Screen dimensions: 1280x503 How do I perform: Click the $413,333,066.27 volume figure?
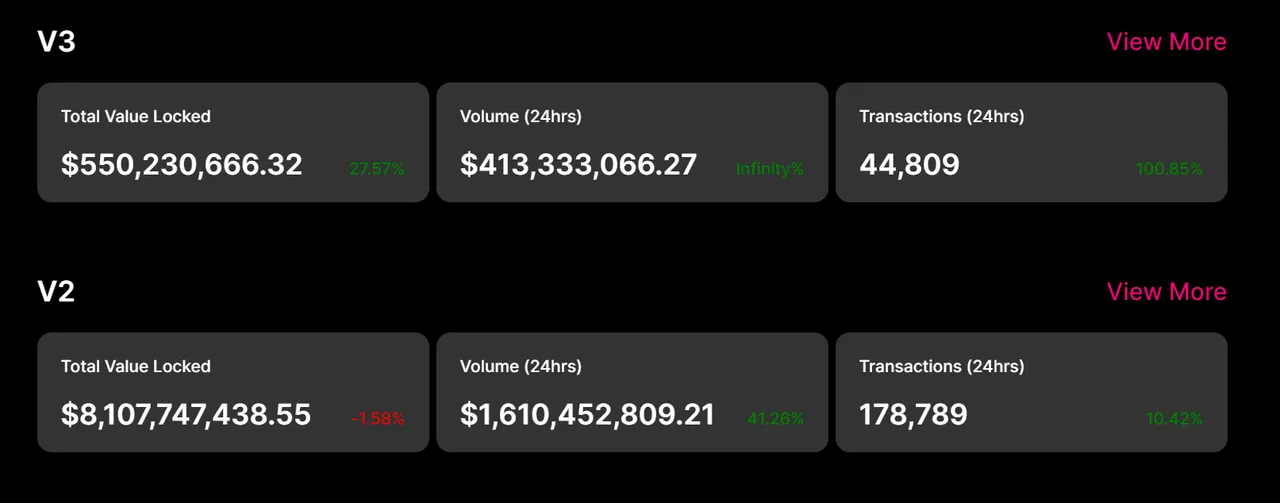click(579, 165)
